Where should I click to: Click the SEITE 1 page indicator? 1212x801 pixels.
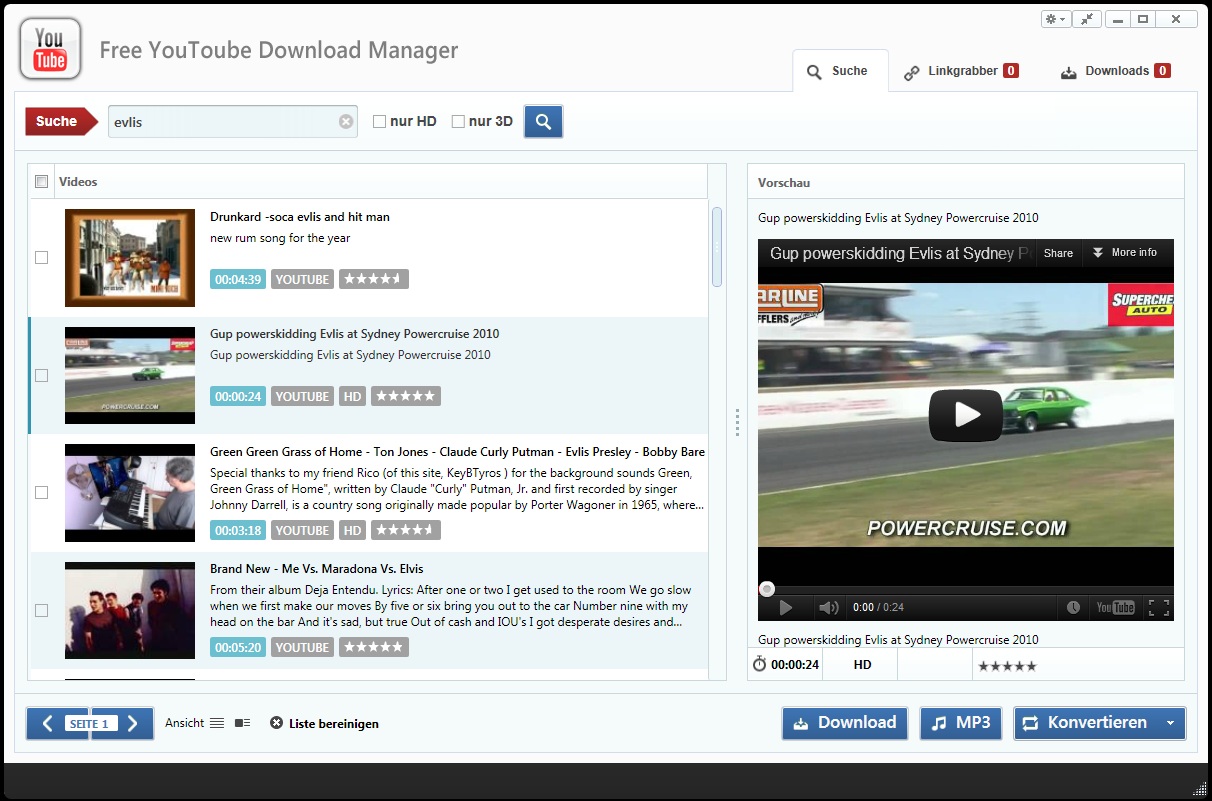pos(90,723)
